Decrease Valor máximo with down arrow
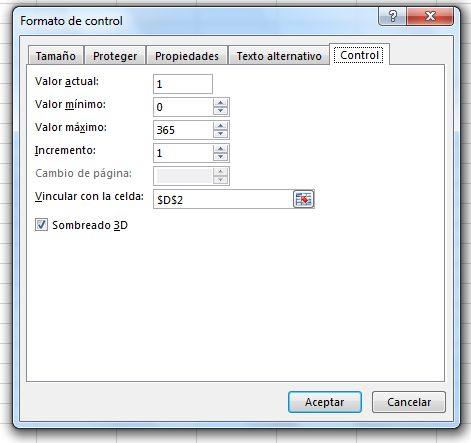This screenshot has width=471, height=443. click(x=220, y=134)
